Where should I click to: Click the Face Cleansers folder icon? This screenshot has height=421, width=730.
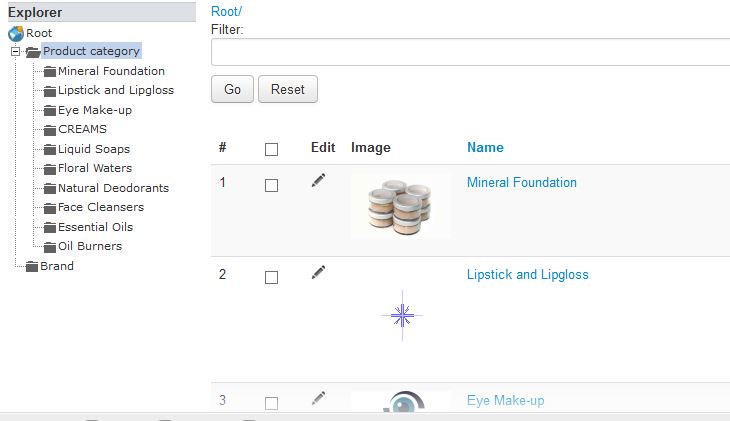coord(49,208)
